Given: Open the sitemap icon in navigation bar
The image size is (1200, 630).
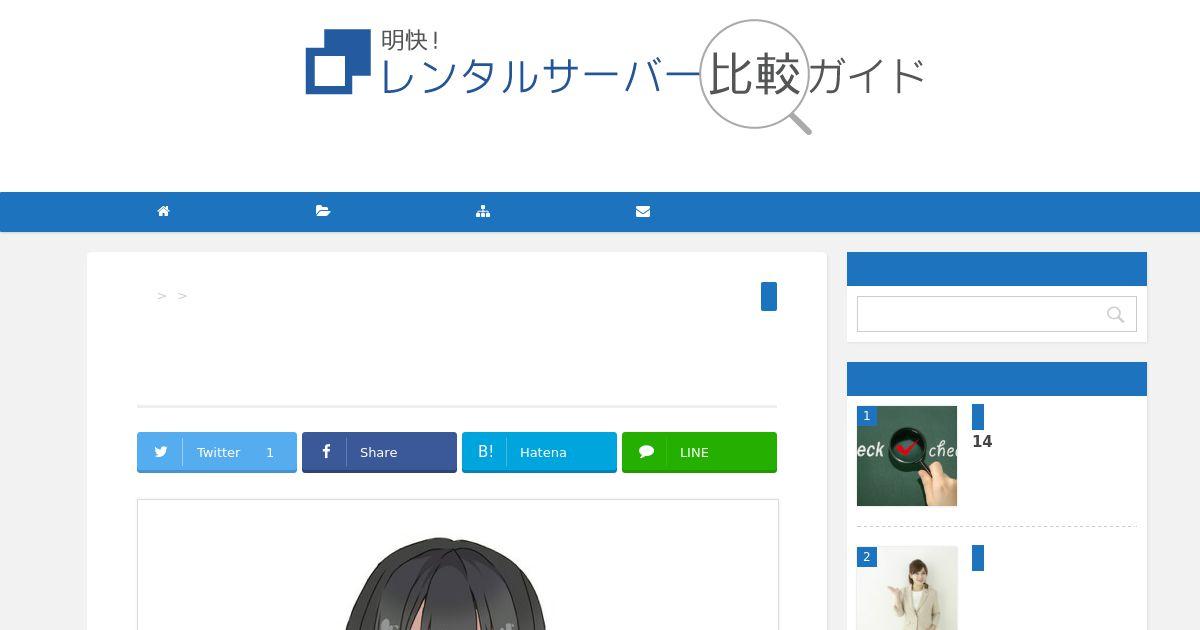Looking at the screenshot, I should pos(483,211).
